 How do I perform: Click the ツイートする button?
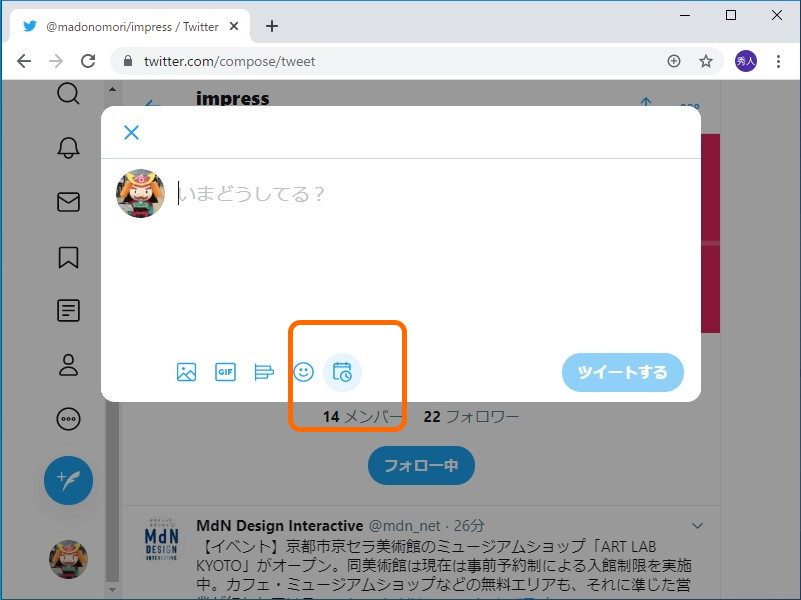(622, 372)
